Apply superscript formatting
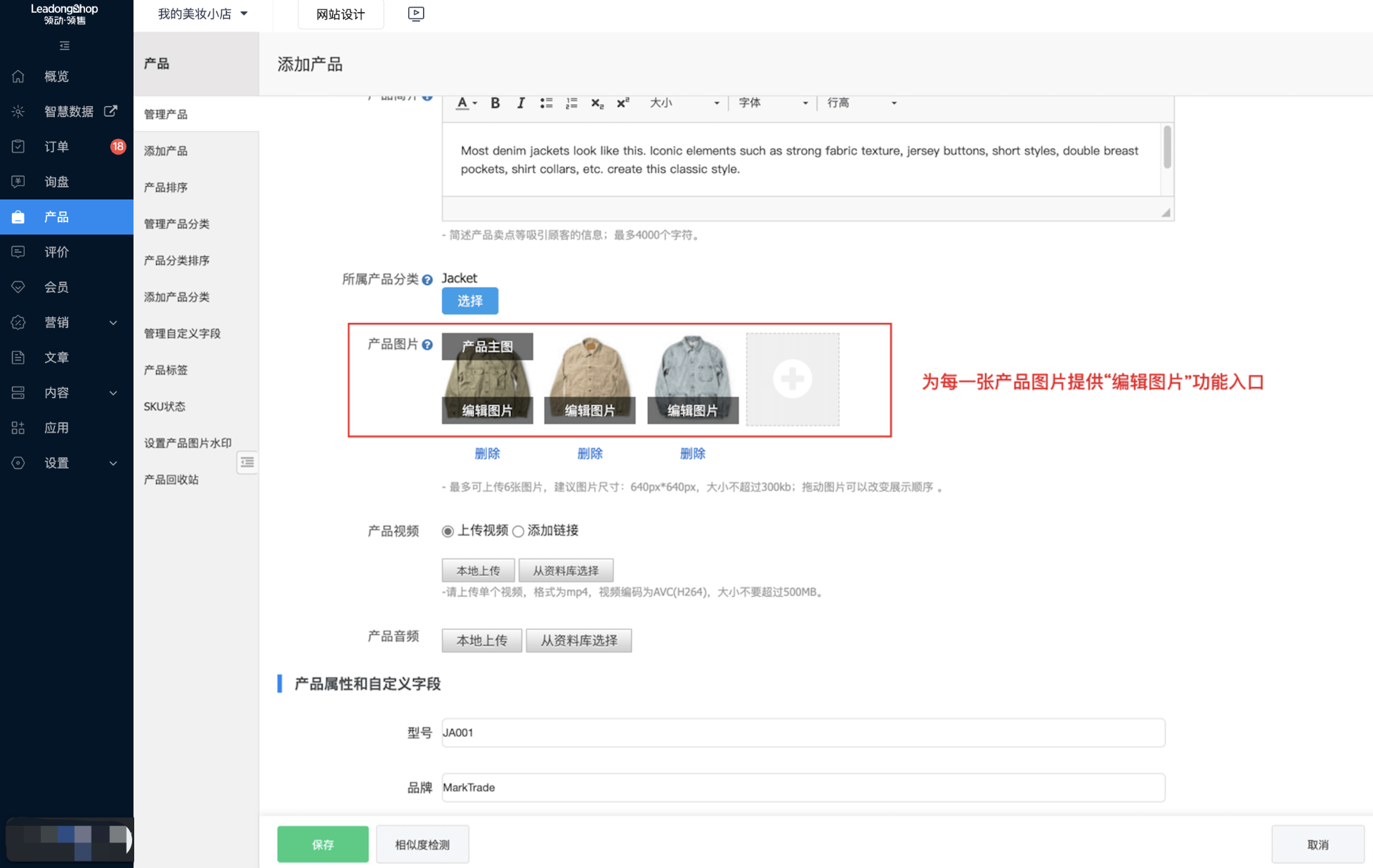Image resolution: width=1373 pixels, height=868 pixels. (x=622, y=103)
